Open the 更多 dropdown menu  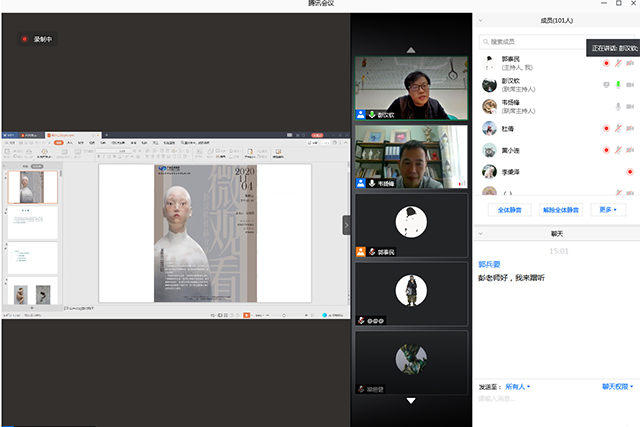(606, 210)
